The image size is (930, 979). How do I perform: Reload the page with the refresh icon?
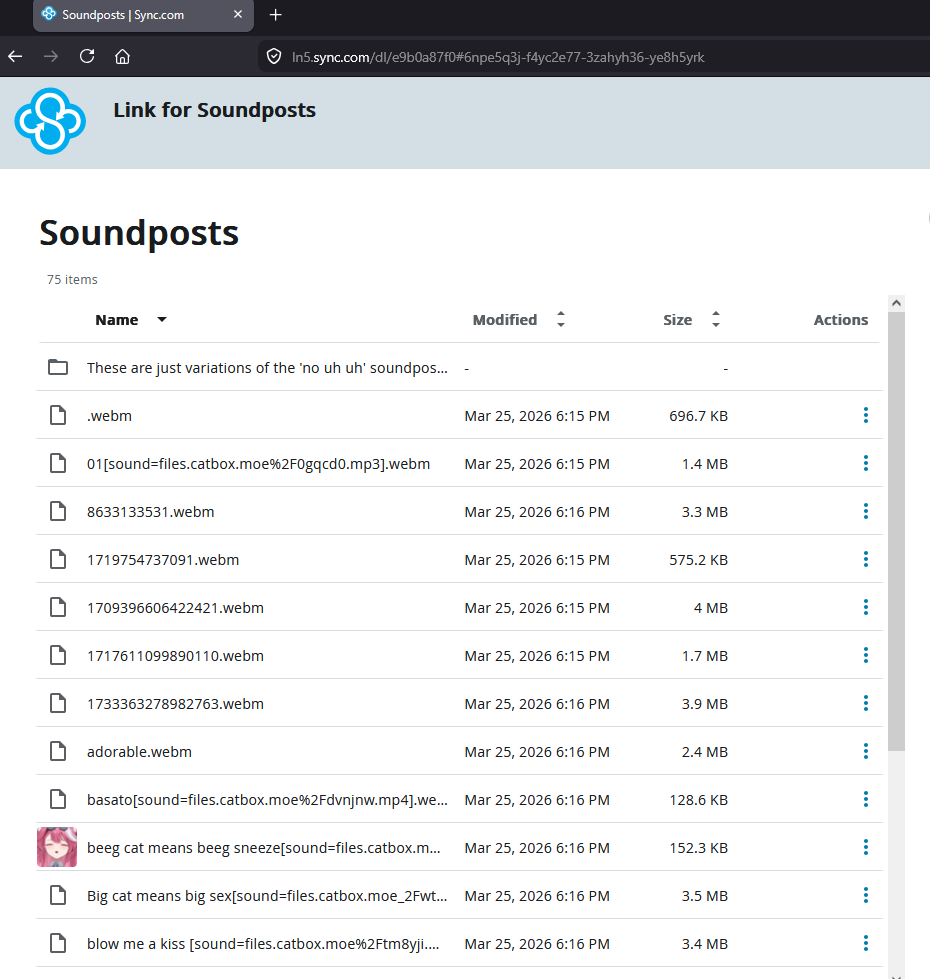point(87,56)
